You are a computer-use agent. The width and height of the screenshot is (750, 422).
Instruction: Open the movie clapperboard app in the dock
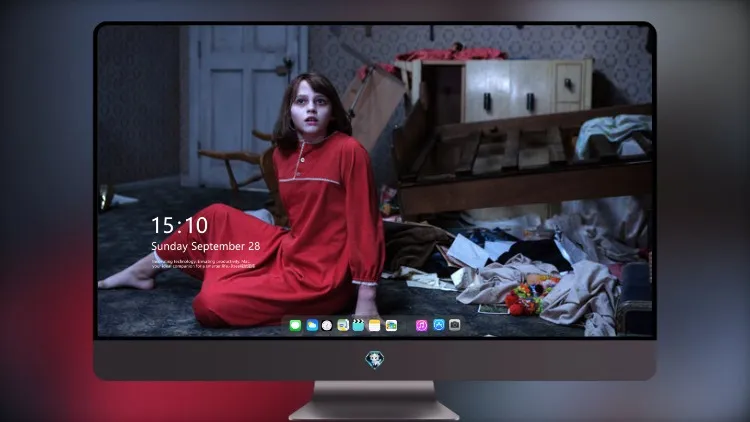click(x=358, y=326)
